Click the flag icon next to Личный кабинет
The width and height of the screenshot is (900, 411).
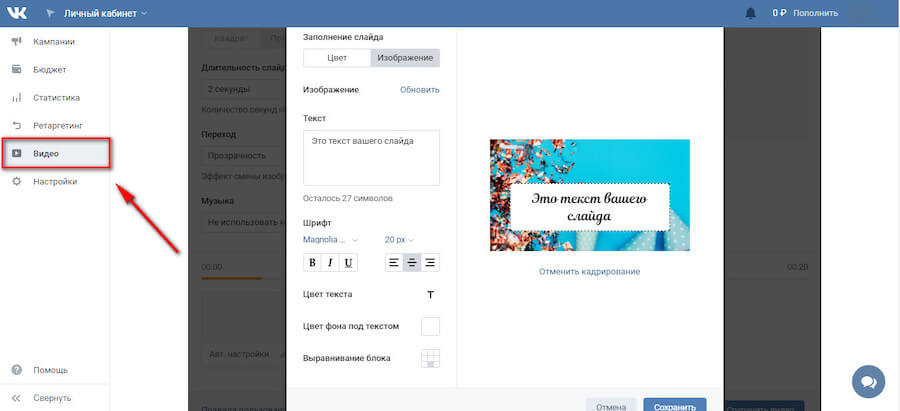[51, 13]
